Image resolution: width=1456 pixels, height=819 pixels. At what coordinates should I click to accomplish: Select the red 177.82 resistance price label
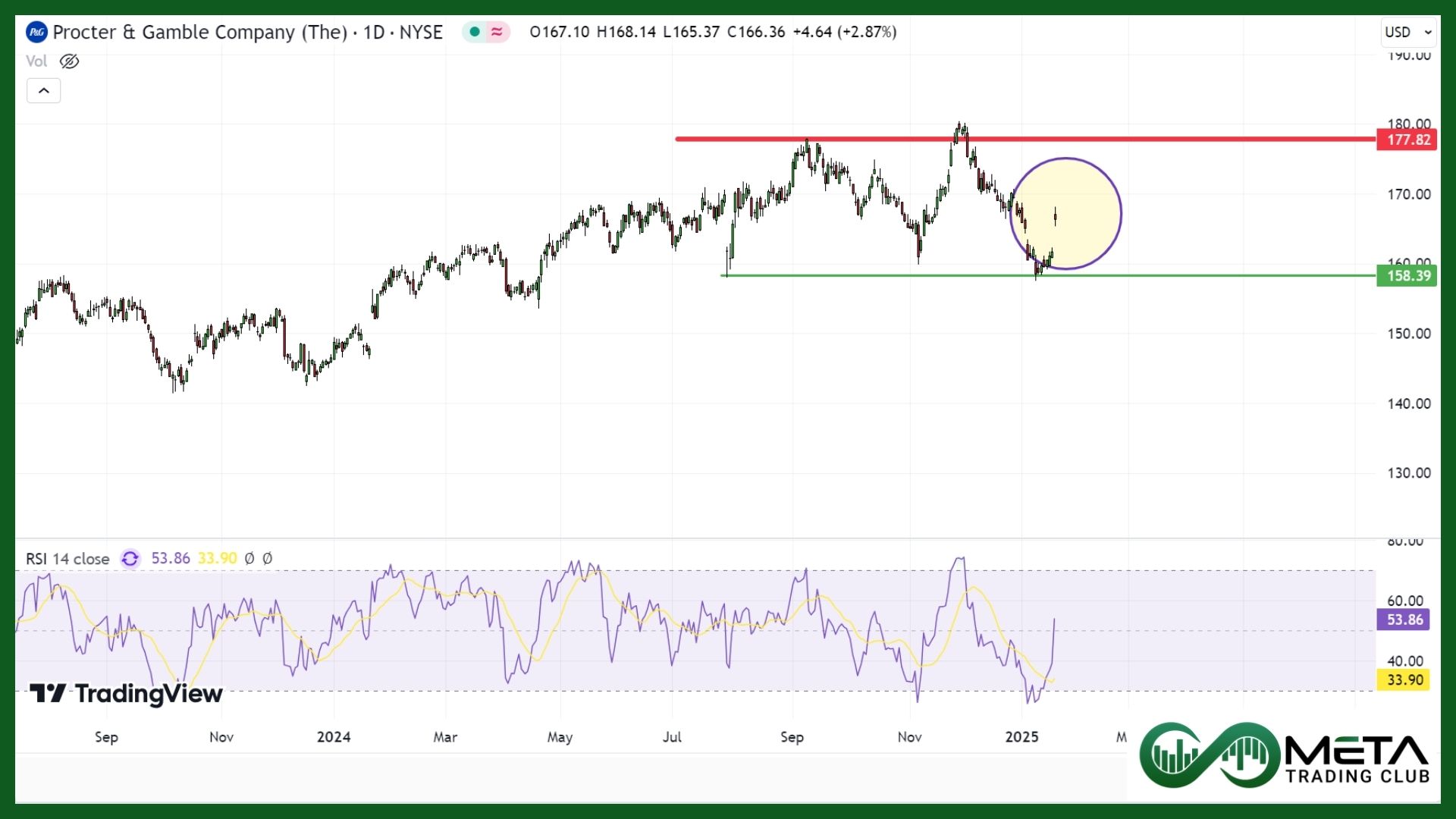click(1407, 140)
